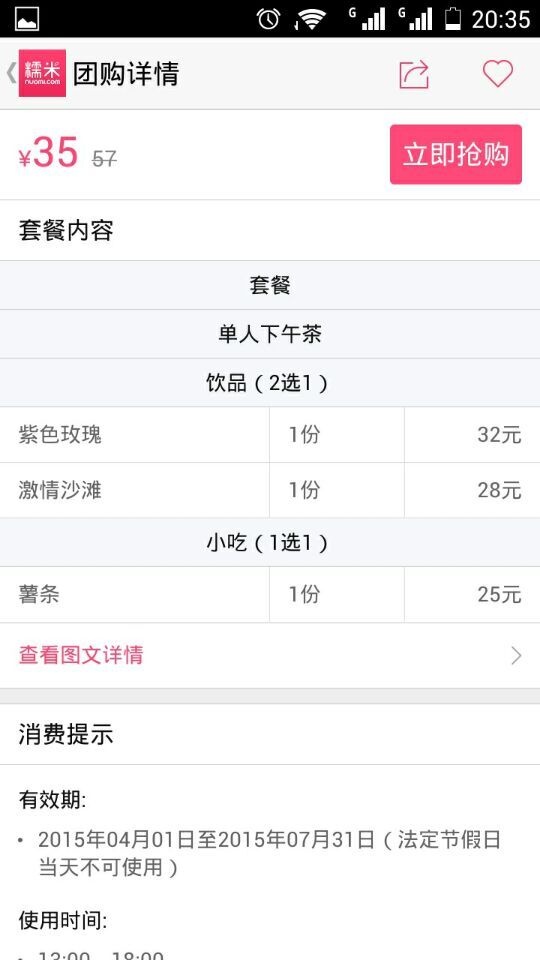Tap the 小吃（1选1）section header
The height and width of the screenshot is (960, 540).
pyautogui.click(x=270, y=542)
